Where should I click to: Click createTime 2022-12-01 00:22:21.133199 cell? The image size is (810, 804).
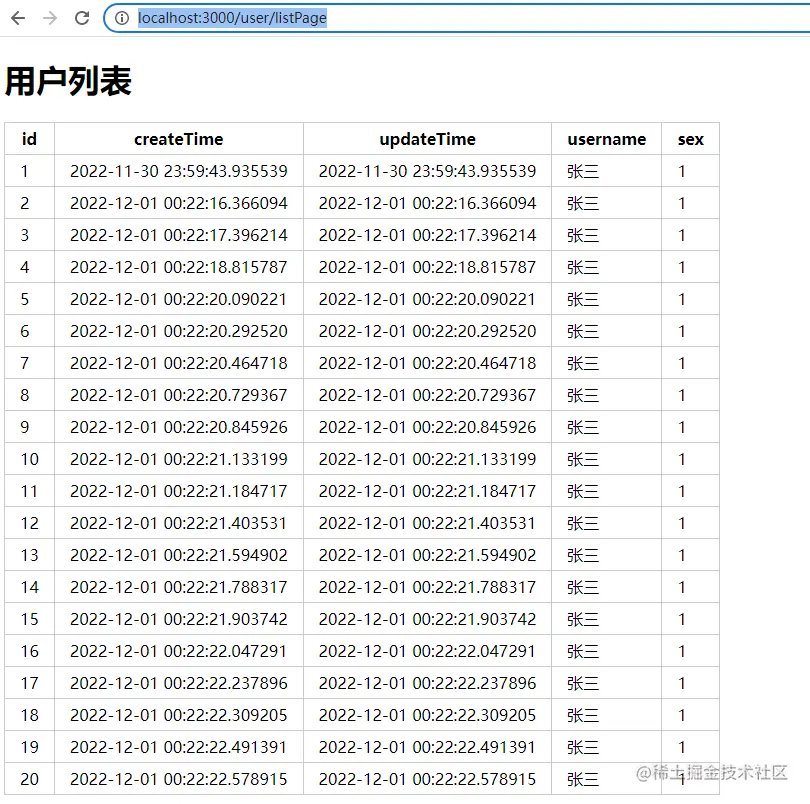click(x=179, y=459)
